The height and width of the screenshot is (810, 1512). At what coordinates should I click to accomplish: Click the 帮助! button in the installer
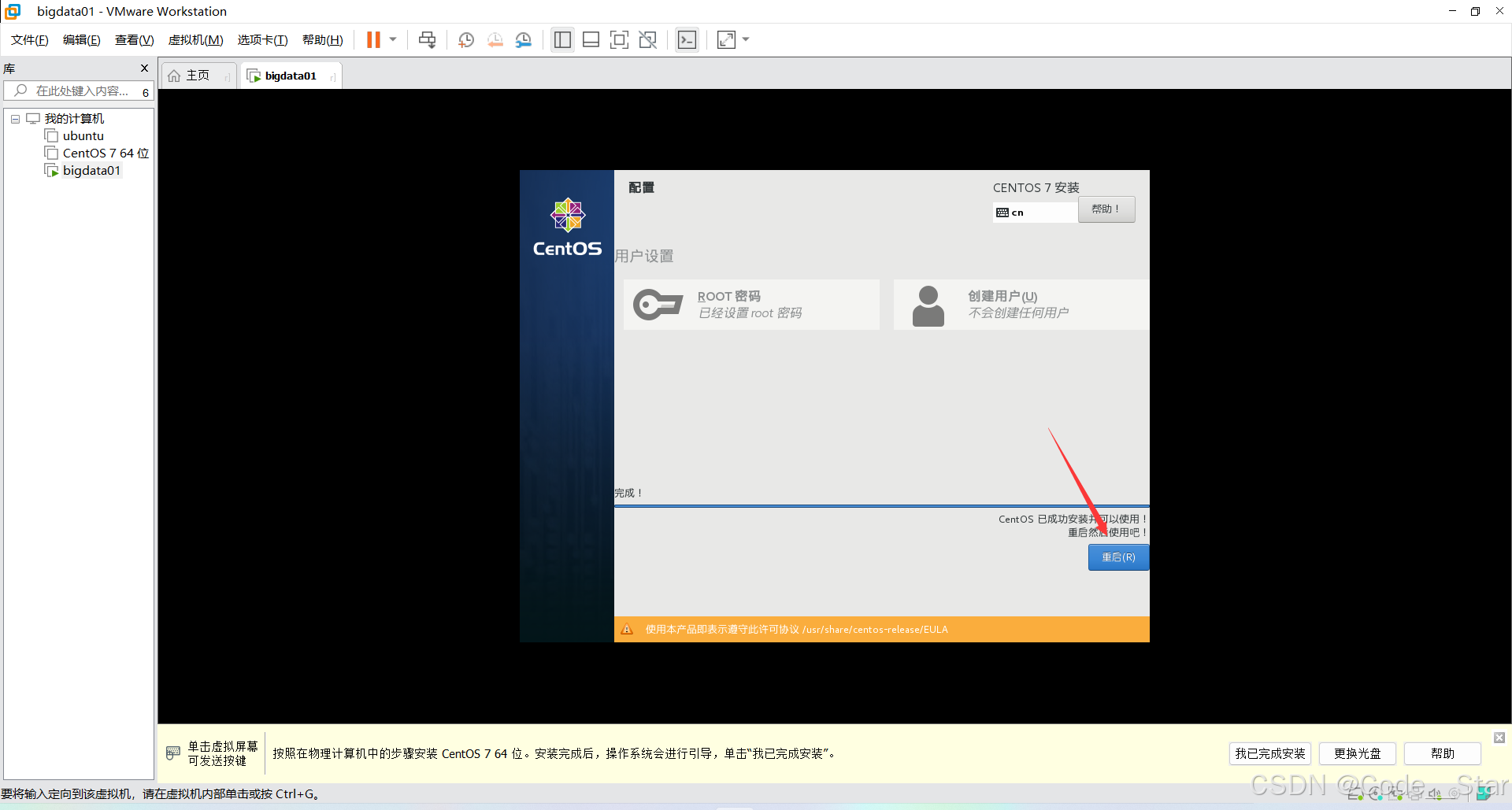[x=1106, y=209]
